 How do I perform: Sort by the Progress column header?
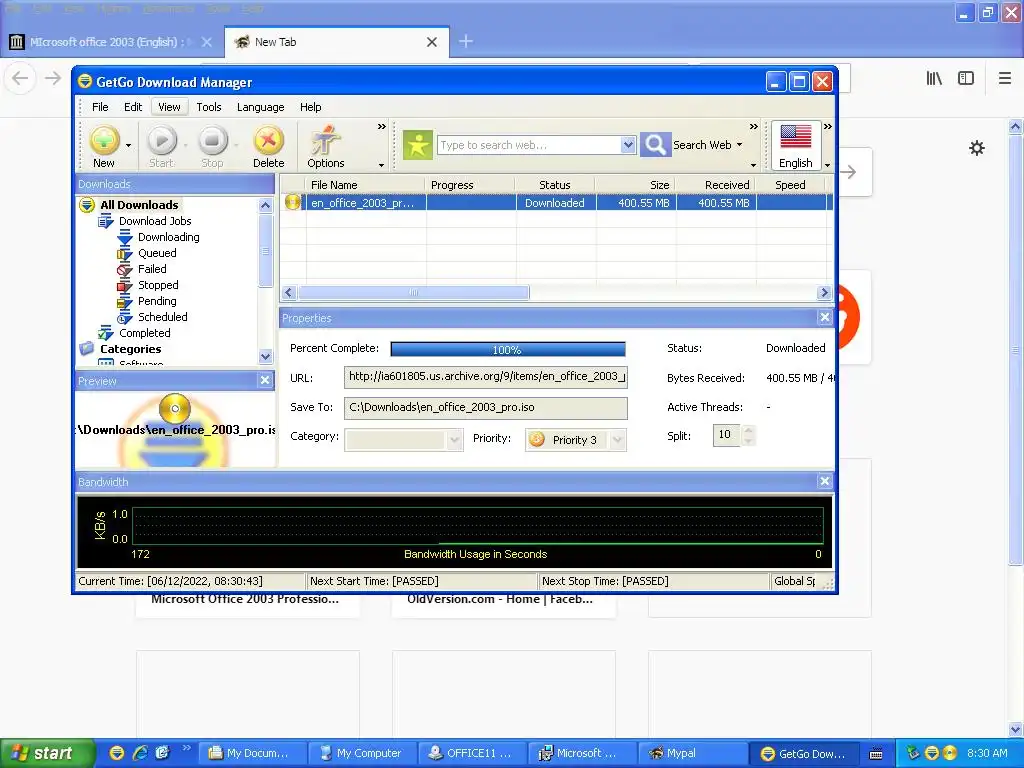pos(470,185)
